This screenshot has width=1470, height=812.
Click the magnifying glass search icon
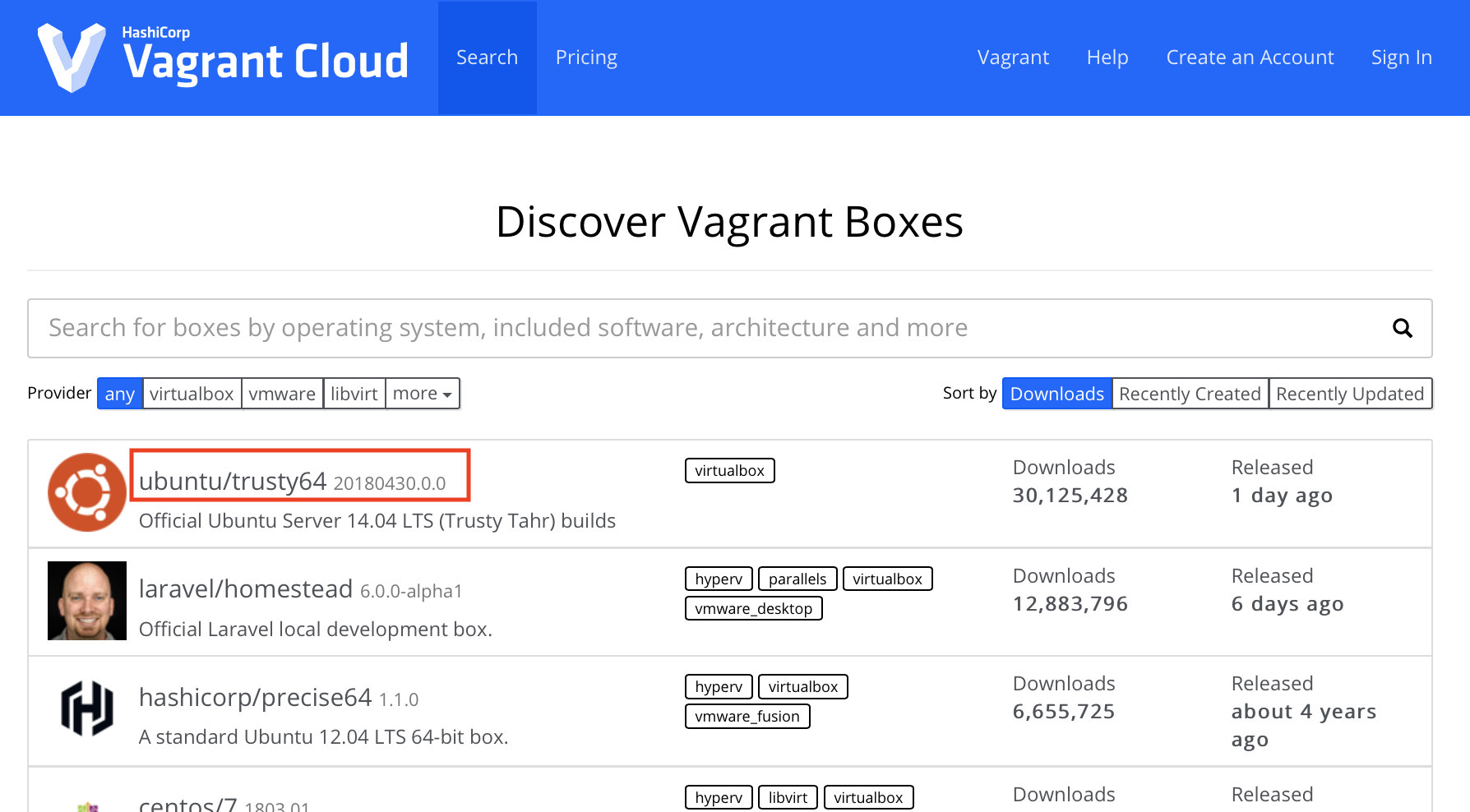pos(1403,328)
